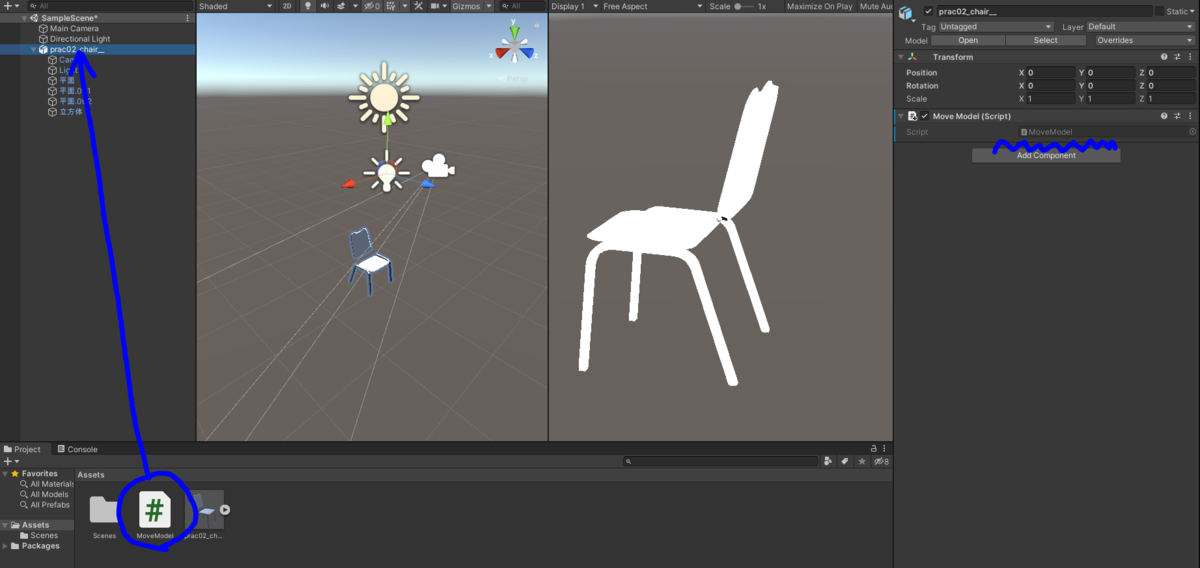1200x568 pixels.
Task: Select the sun Directional Light gizmo in scene
Action: [x=384, y=96]
